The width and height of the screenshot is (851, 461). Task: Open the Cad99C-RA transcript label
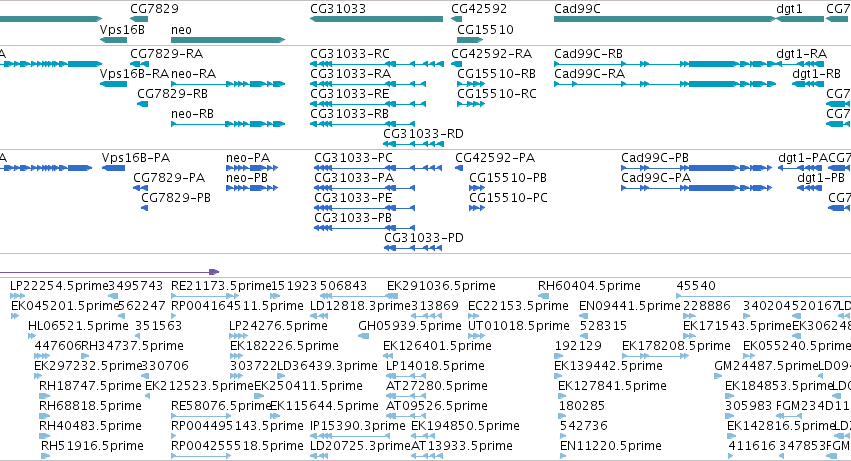point(589,74)
